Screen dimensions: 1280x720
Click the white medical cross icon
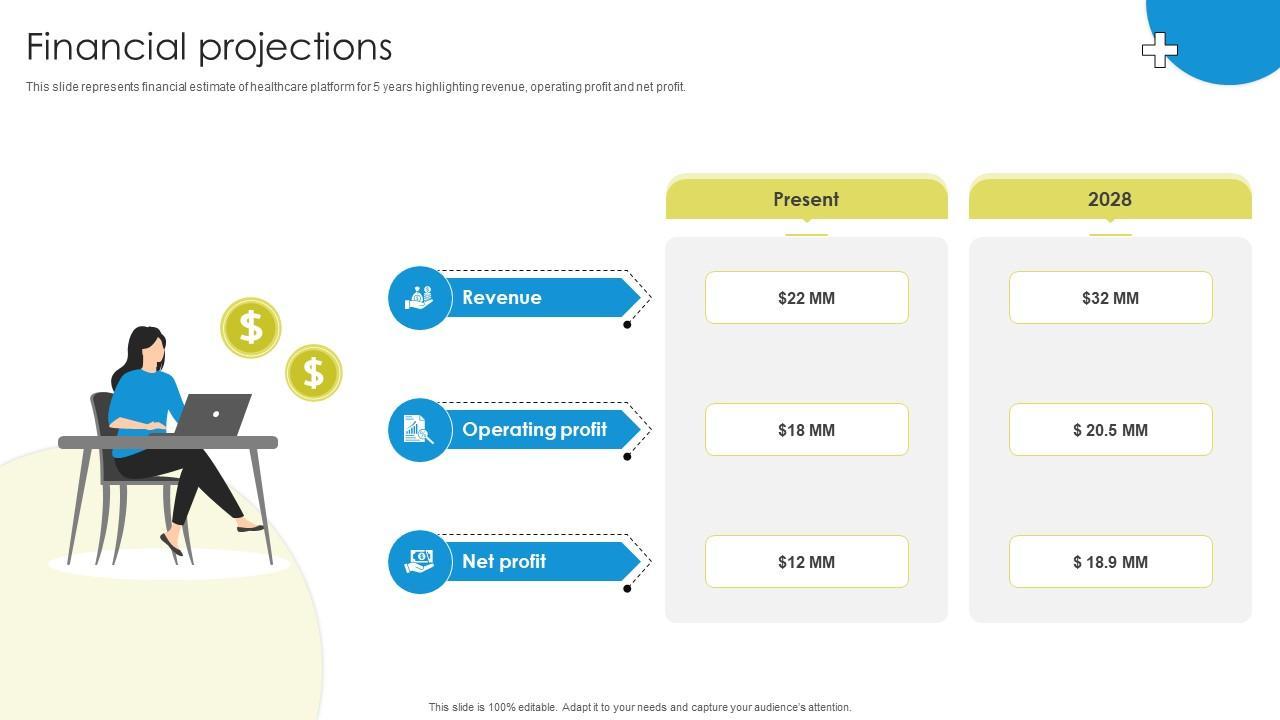(1159, 50)
